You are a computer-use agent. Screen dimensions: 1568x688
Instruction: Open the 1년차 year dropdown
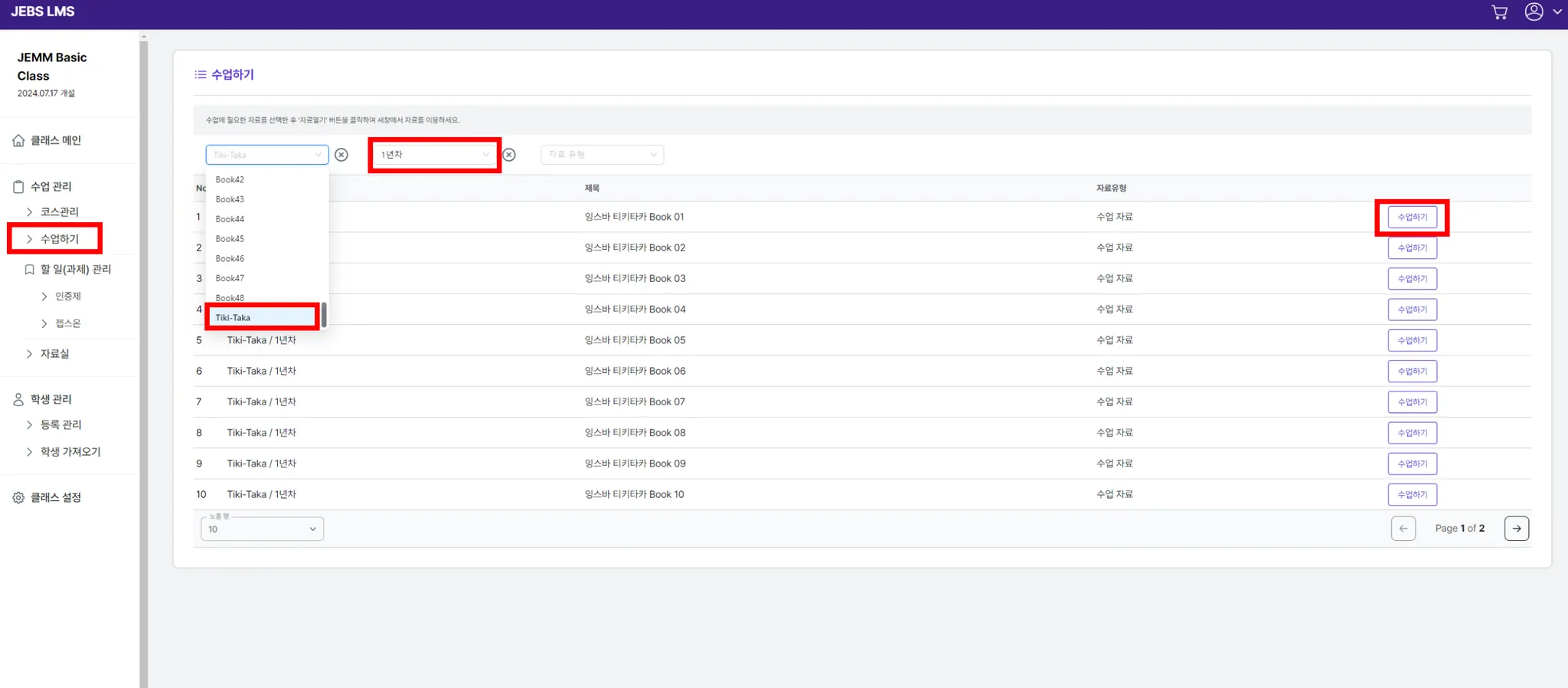click(x=435, y=155)
